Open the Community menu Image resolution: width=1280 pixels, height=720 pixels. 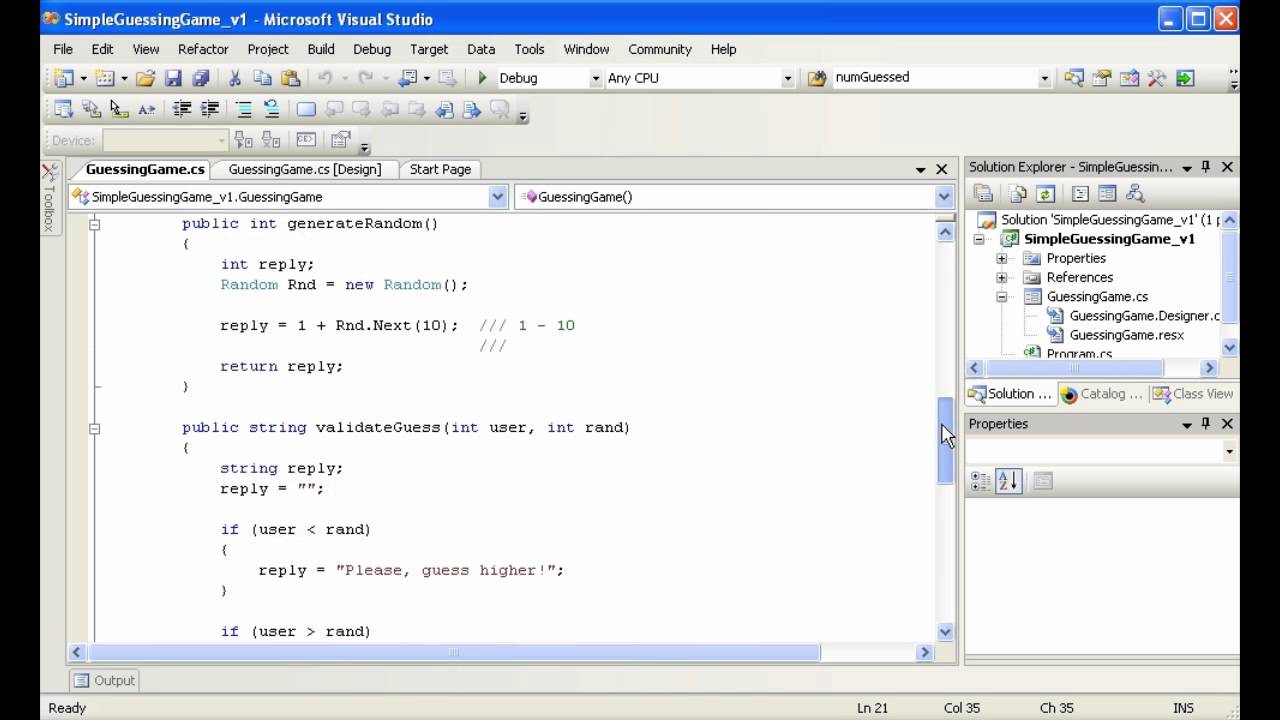(660, 49)
